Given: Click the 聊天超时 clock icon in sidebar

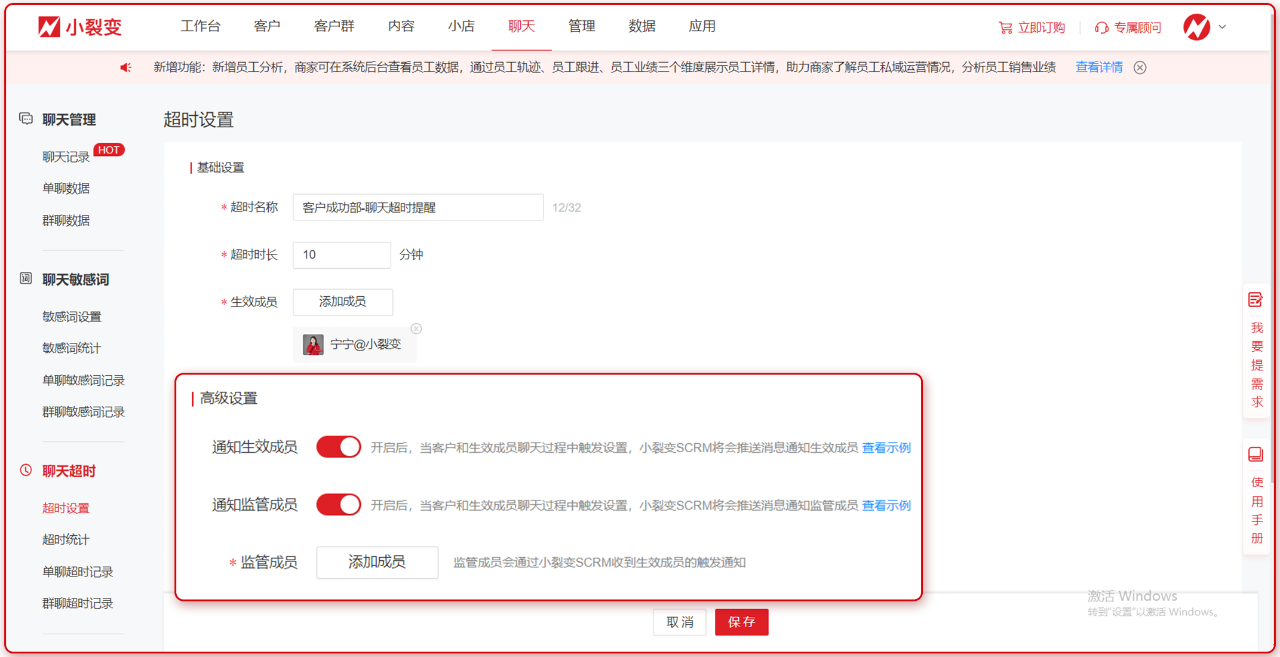Looking at the screenshot, I should [26, 471].
